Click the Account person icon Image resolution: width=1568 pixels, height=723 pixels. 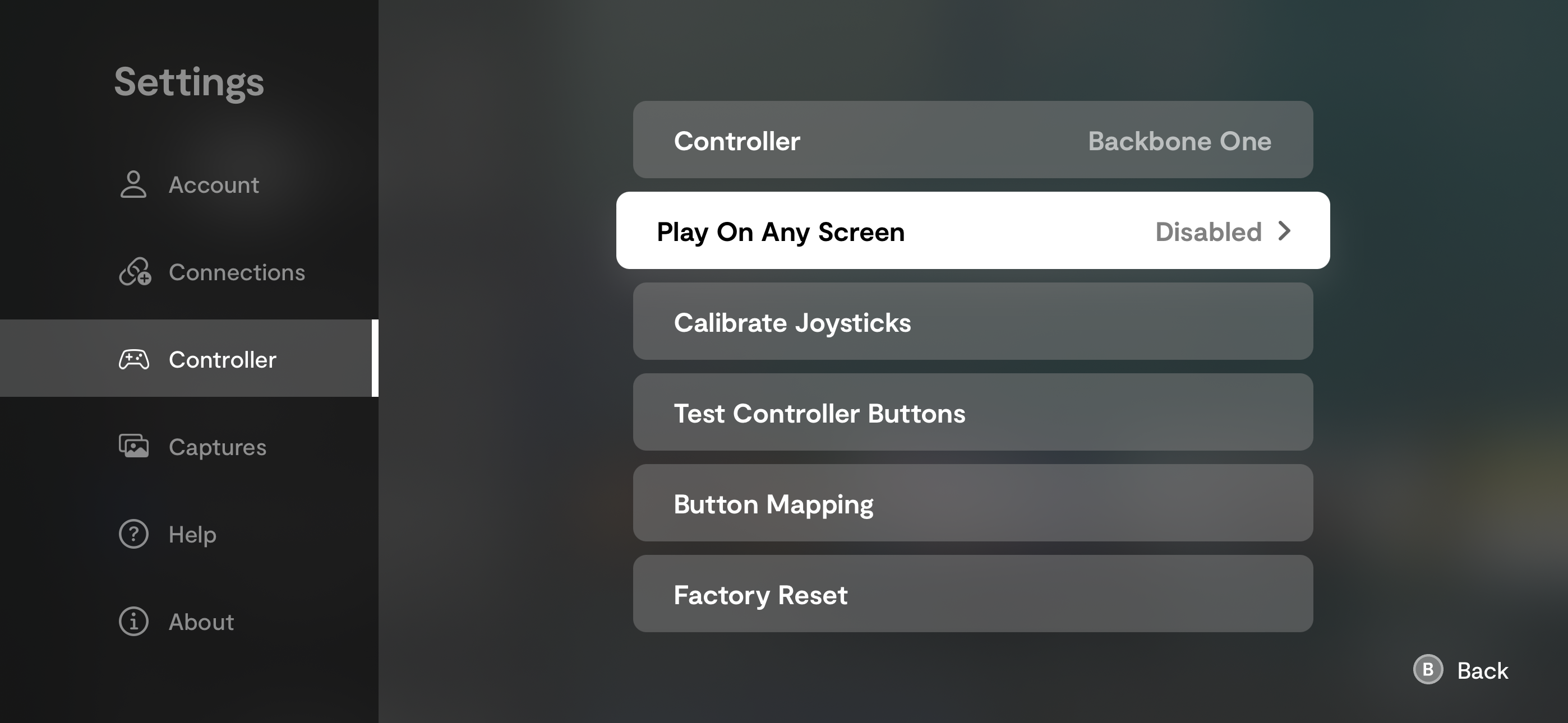coord(133,184)
